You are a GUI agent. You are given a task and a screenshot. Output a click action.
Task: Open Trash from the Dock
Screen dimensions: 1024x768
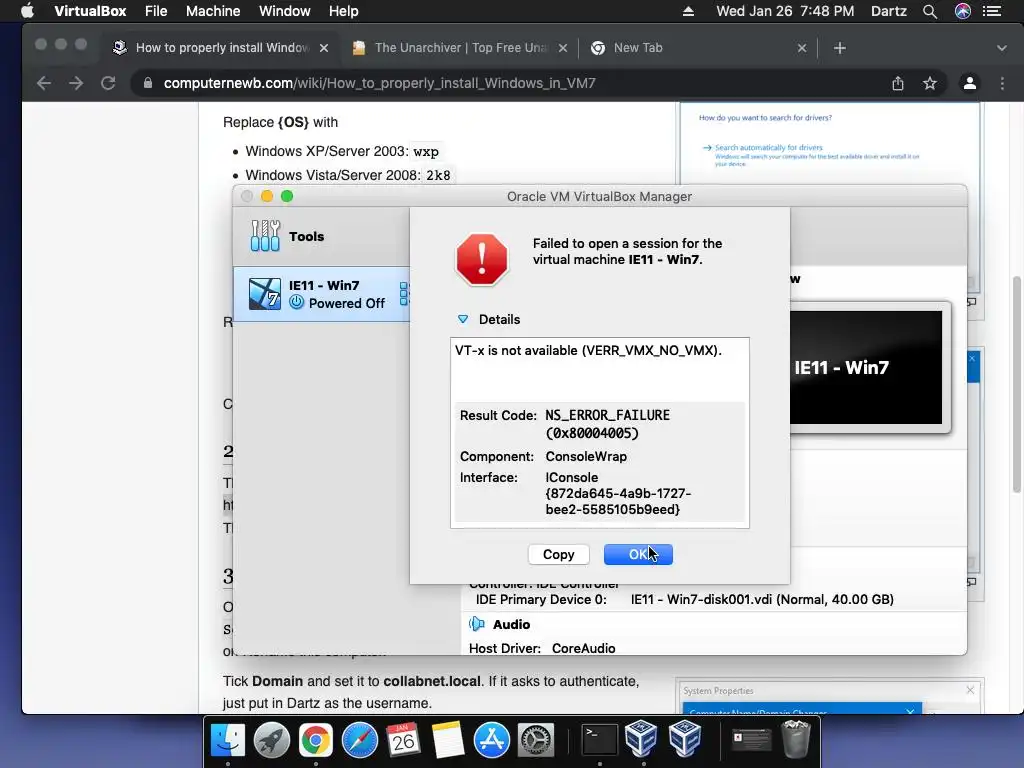[795, 739]
